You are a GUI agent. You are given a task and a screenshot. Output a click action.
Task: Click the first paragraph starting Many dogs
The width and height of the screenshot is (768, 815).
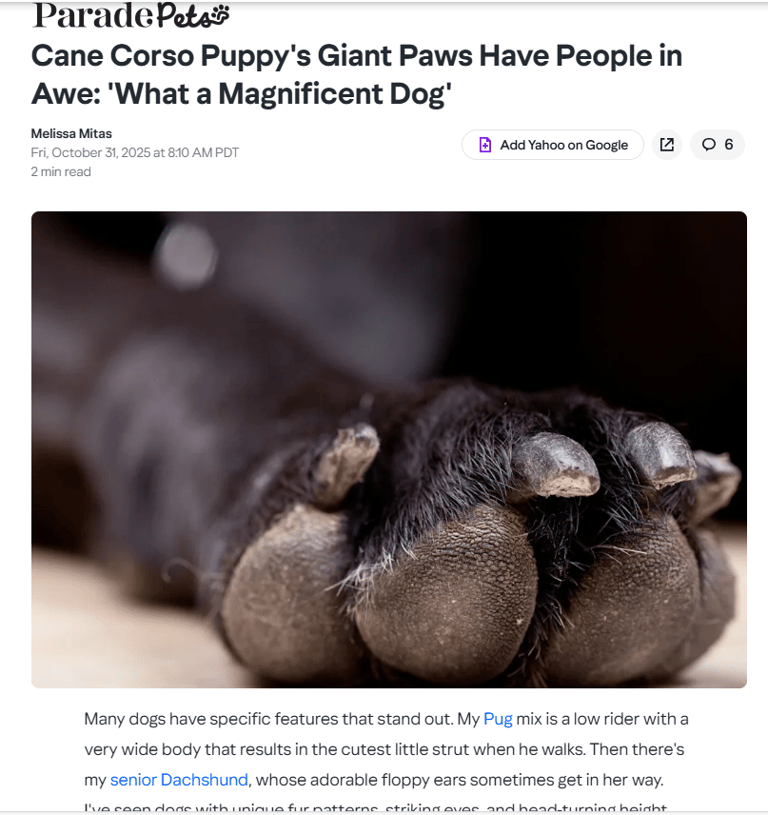[386, 759]
